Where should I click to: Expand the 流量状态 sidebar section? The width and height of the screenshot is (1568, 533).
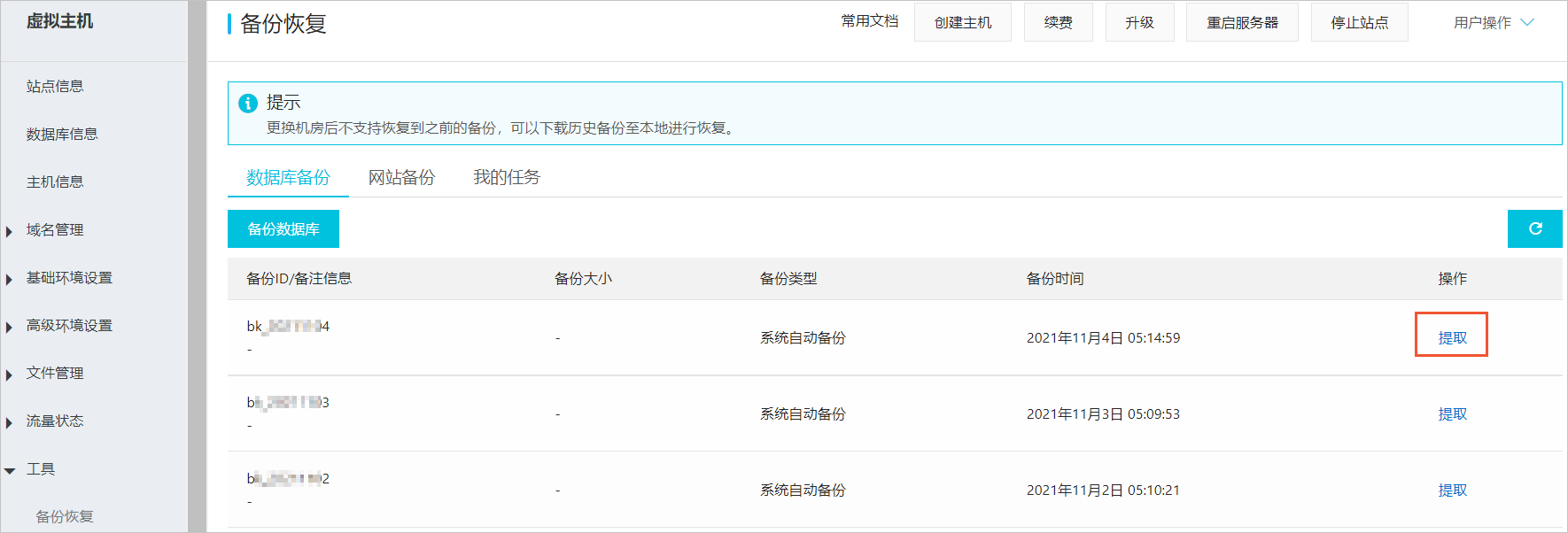point(54,421)
